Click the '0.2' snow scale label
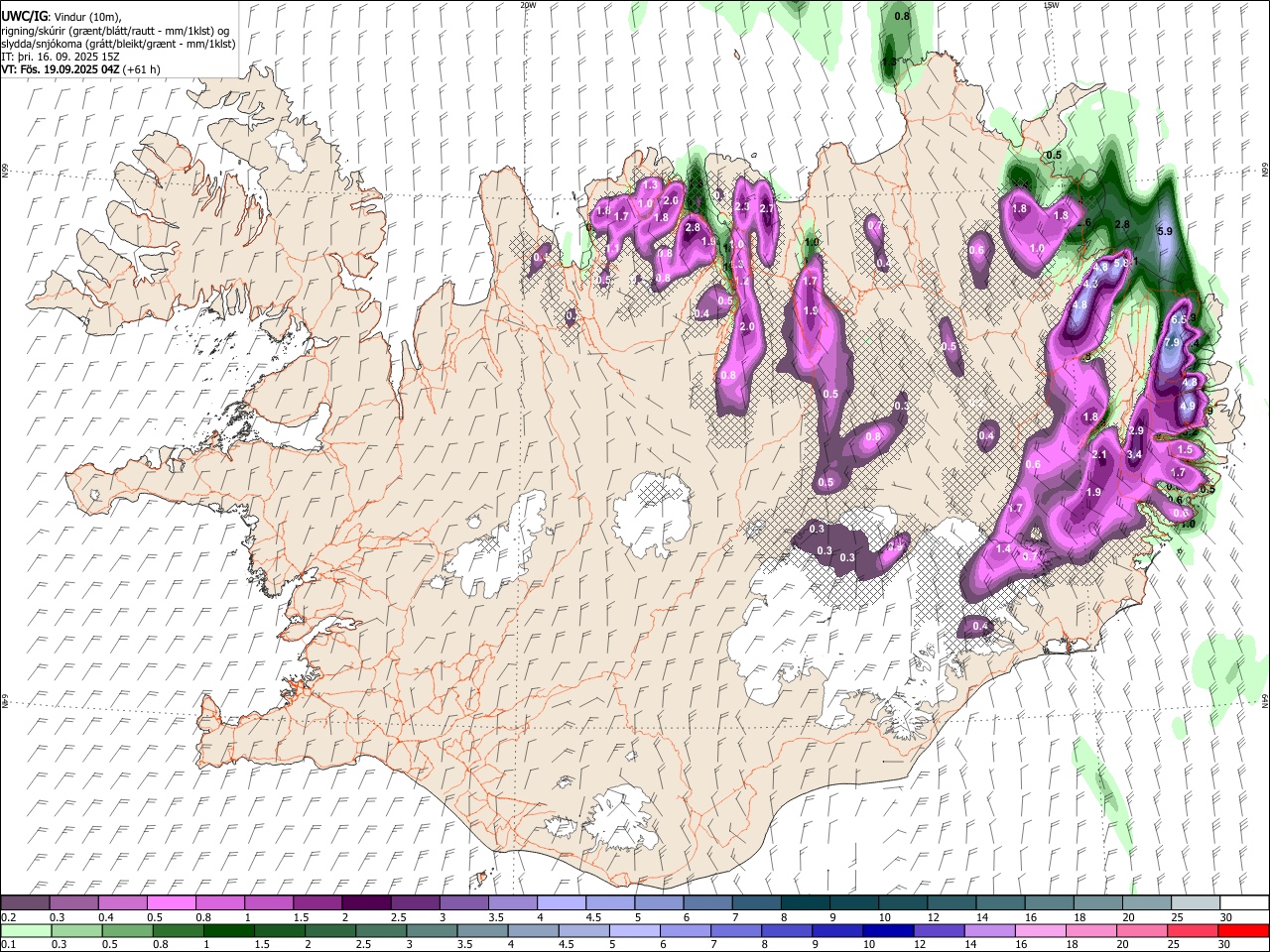Image resolution: width=1270 pixels, height=952 pixels. pos(8,917)
